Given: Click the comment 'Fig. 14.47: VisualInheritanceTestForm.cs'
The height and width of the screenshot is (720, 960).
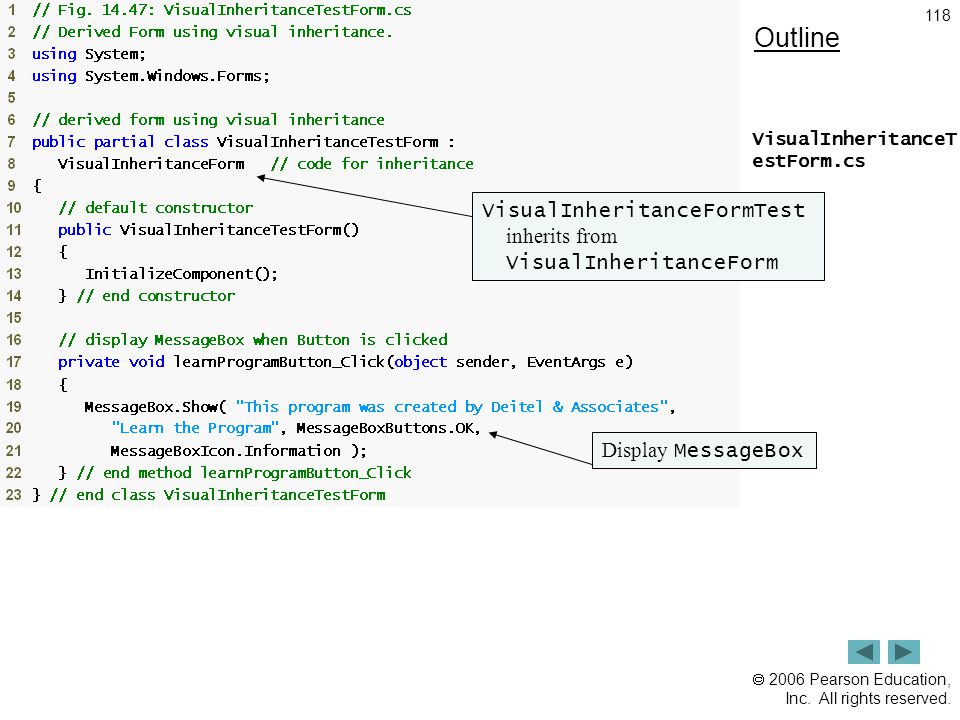Looking at the screenshot, I should [x=222, y=10].
